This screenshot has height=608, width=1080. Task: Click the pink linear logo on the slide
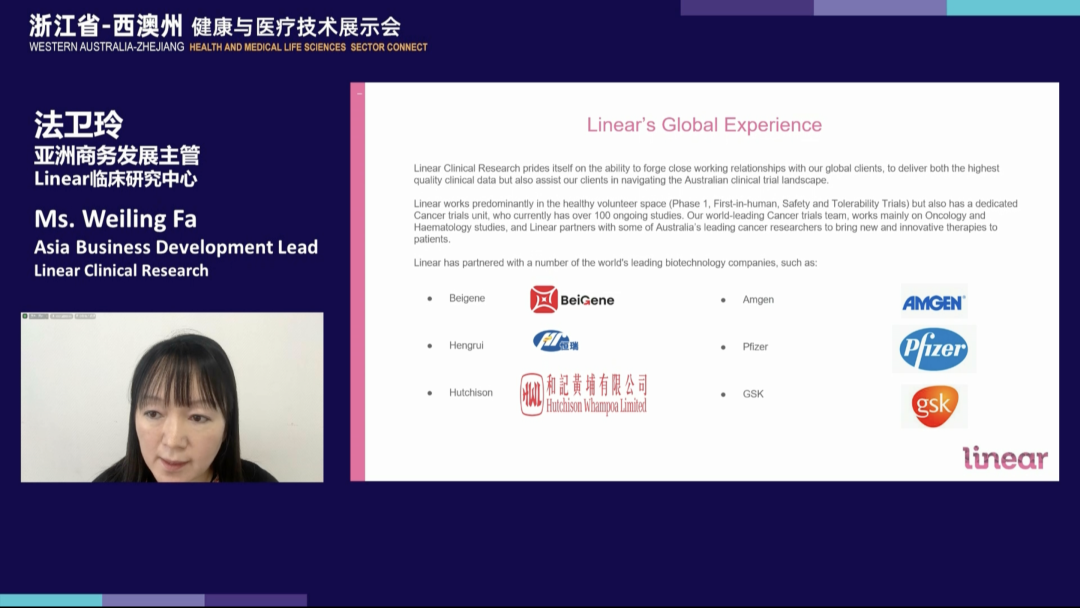point(1005,458)
